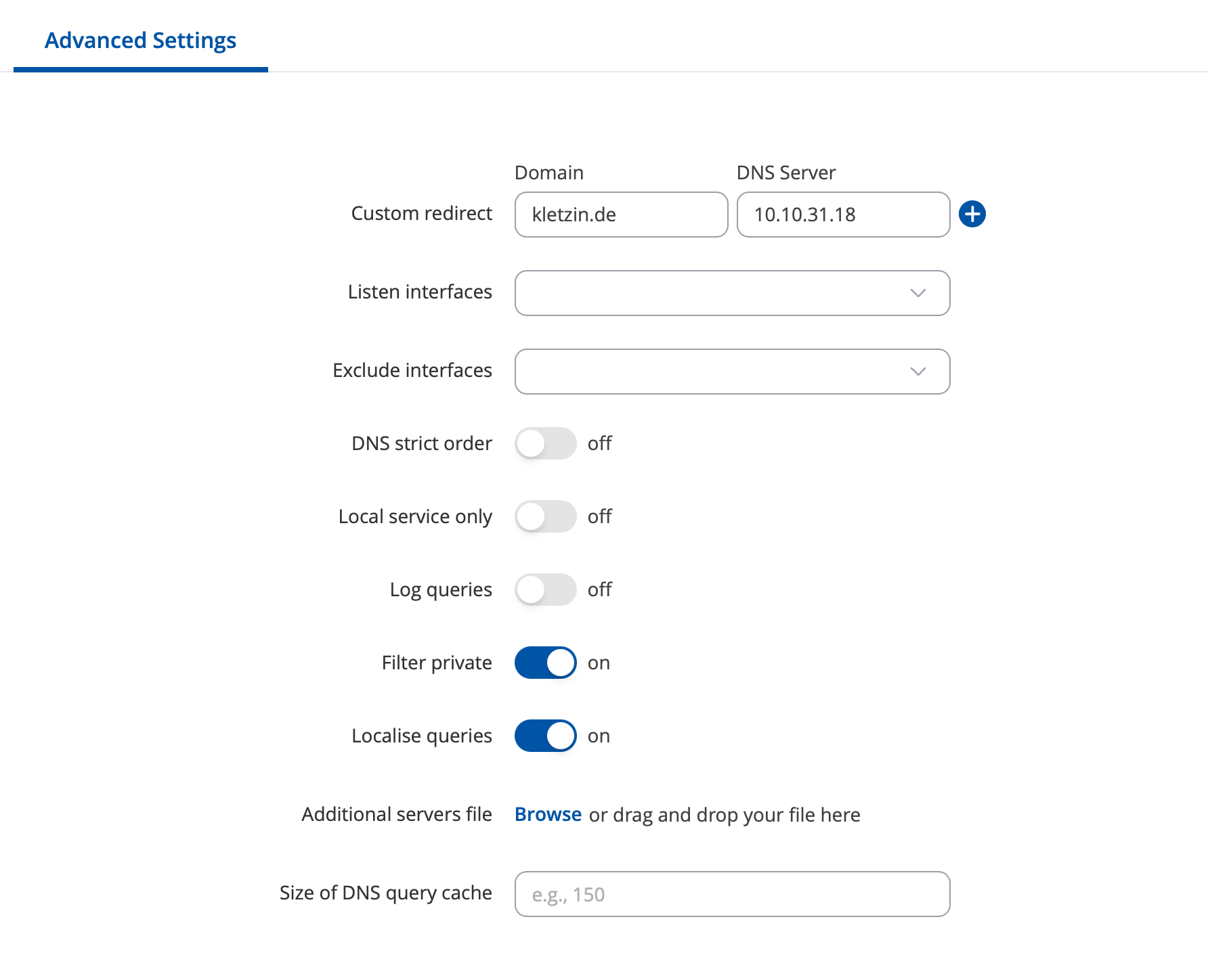Disable the Filter private toggle

pyautogui.click(x=545, y=663)
